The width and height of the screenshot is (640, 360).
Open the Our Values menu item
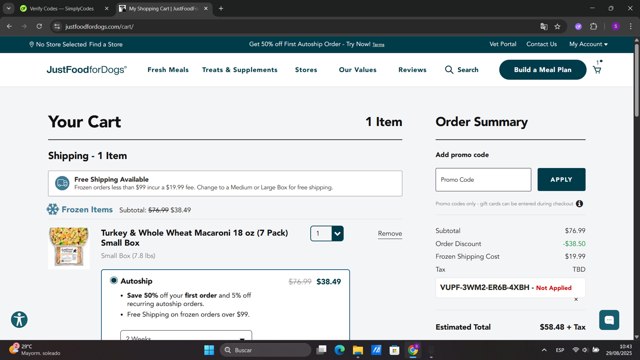[x=358, y=70]
